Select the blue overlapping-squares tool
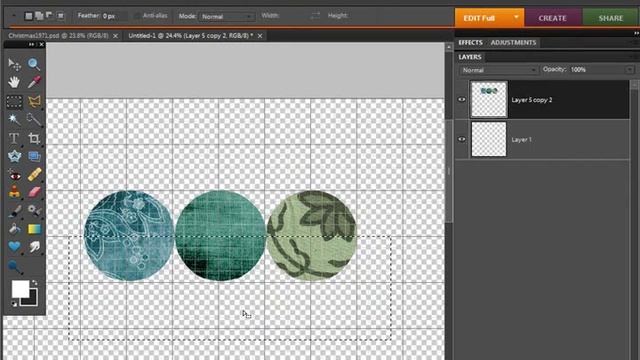640x360 pixels. coord(34,156)
